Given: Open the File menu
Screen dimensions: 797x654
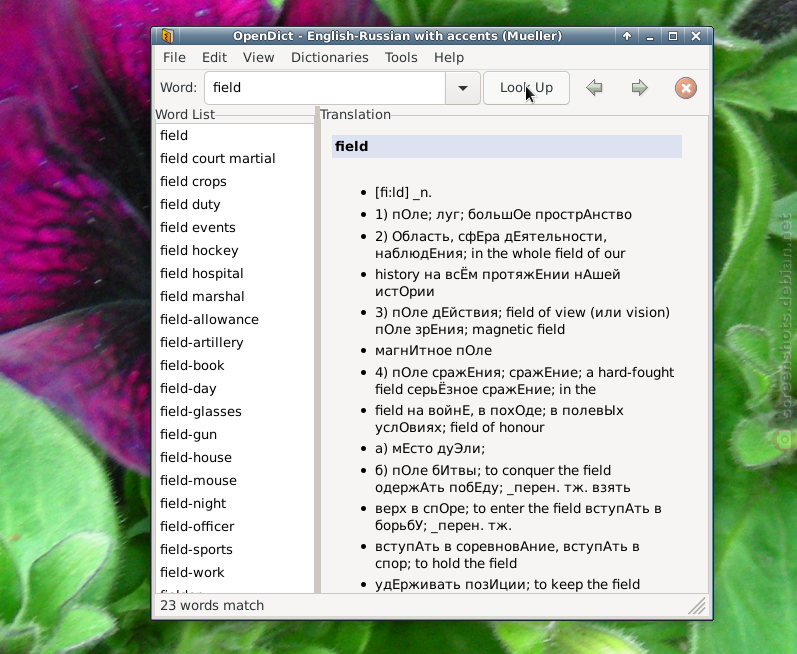Looking at the screenshot, I should [x=174, y=57].
